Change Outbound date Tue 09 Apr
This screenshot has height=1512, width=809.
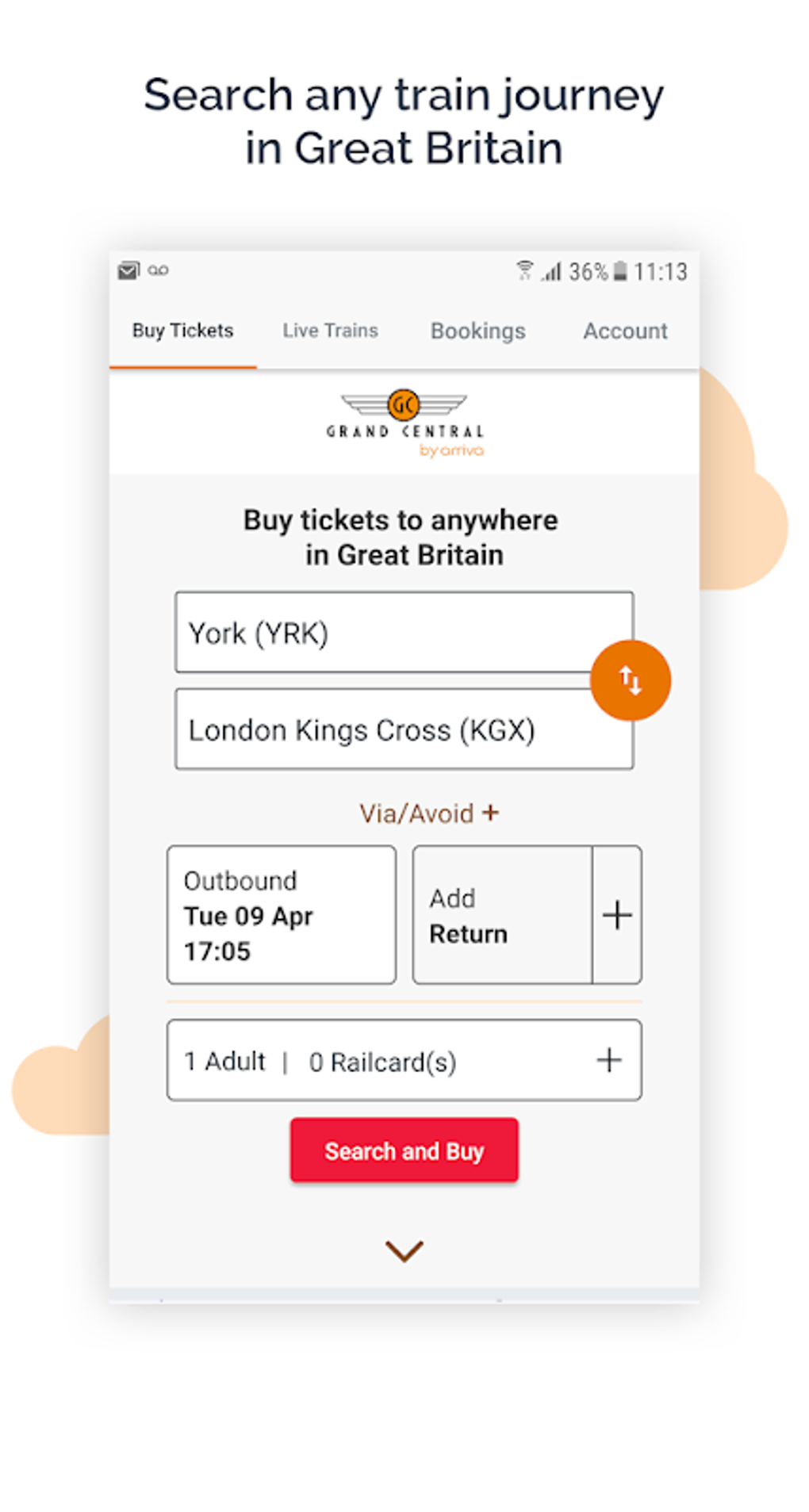tap(281, 914)
